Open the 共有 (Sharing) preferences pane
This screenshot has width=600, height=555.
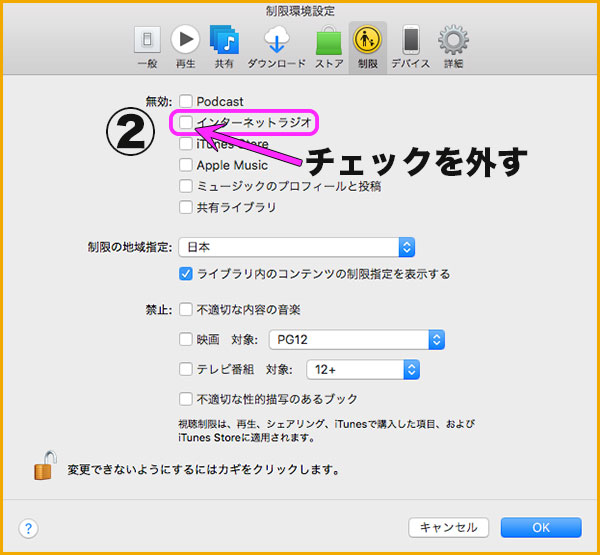tap(224, 46)
